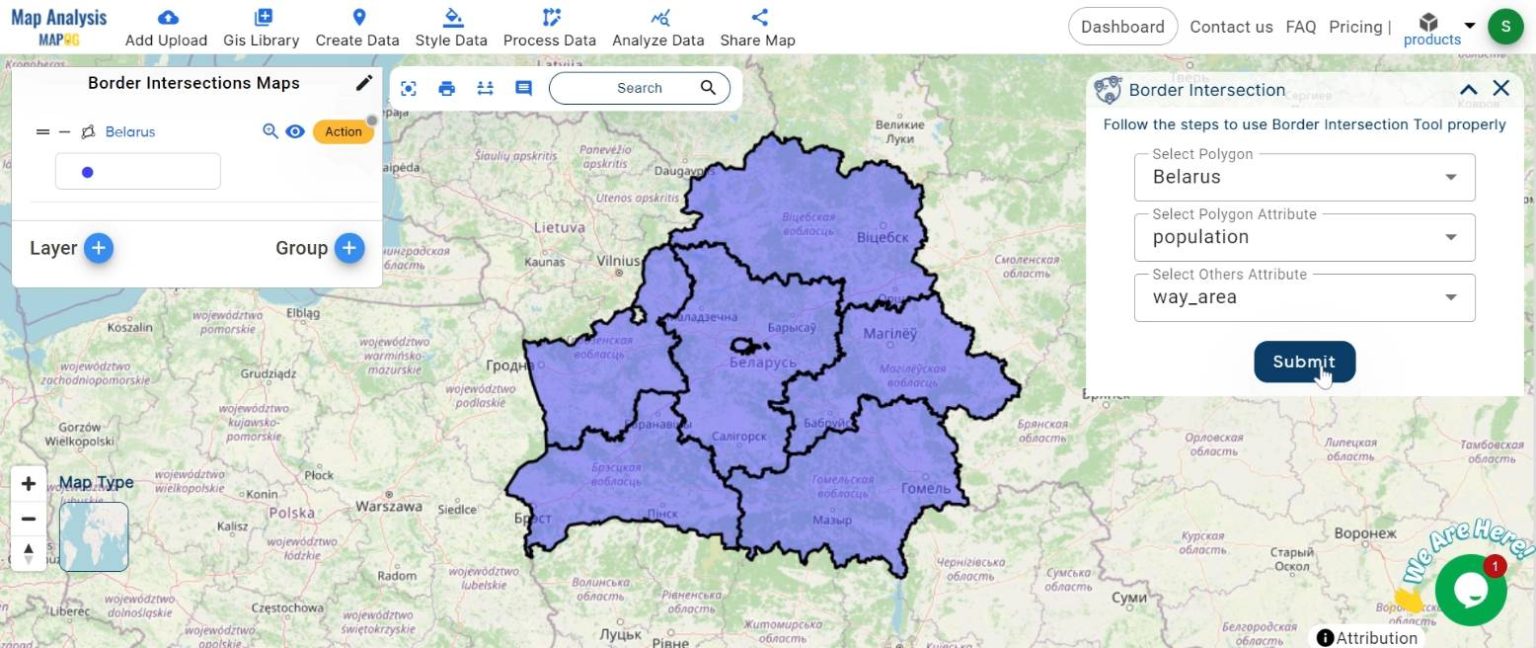
Task: Open the Process Data menu
Action: point(550,28)
